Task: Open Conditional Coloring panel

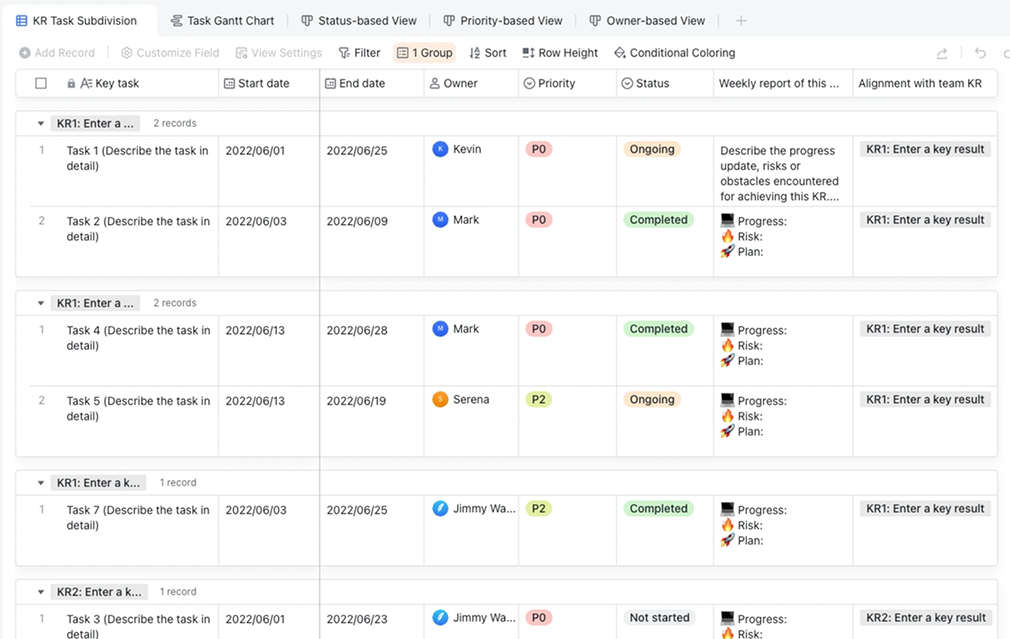Action: tap(674, 53)
